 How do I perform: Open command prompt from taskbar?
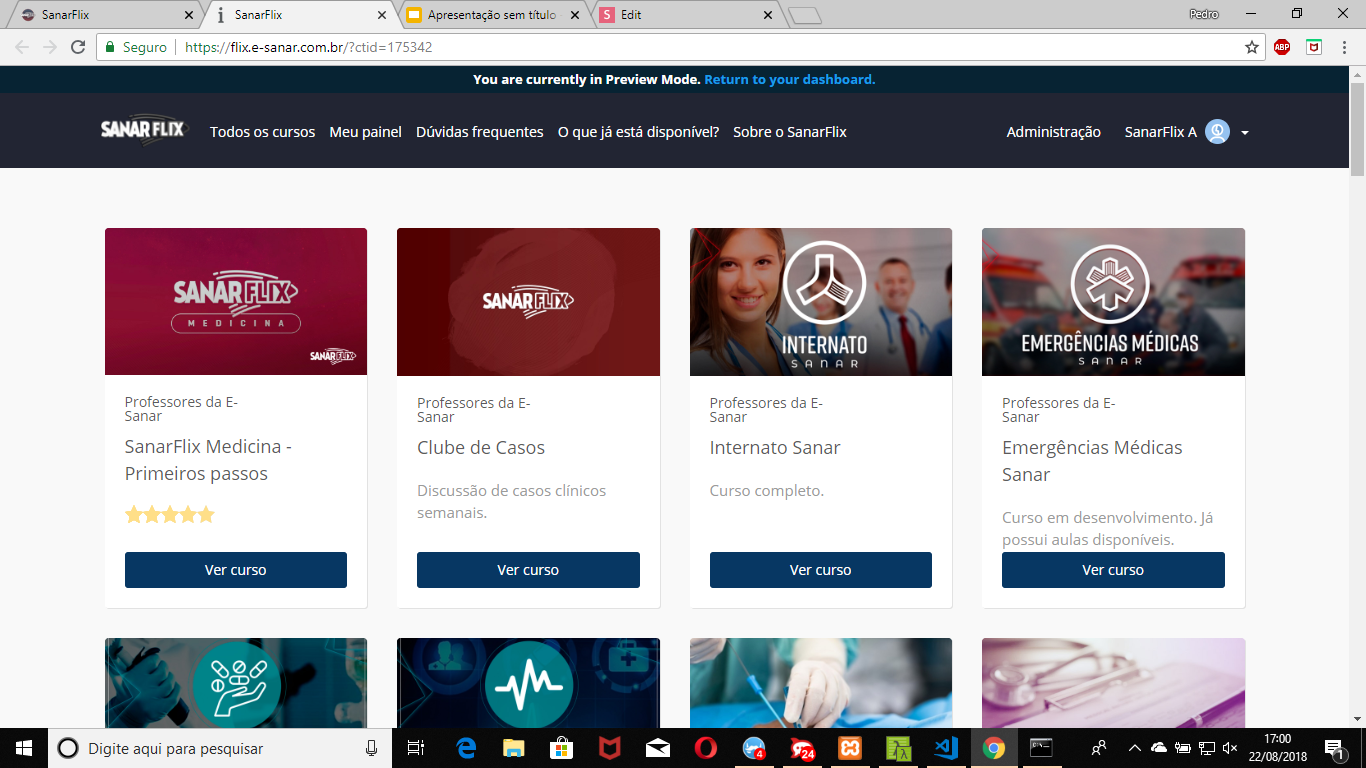click(x=1042, y=748)
